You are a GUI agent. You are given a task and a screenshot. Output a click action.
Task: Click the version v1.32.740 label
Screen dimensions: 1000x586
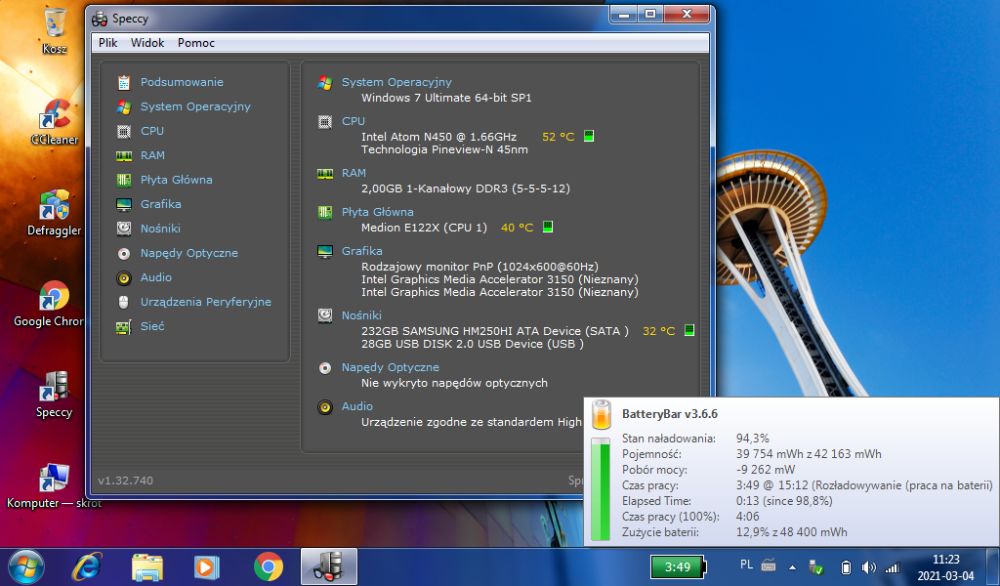(x=125, y=480)
